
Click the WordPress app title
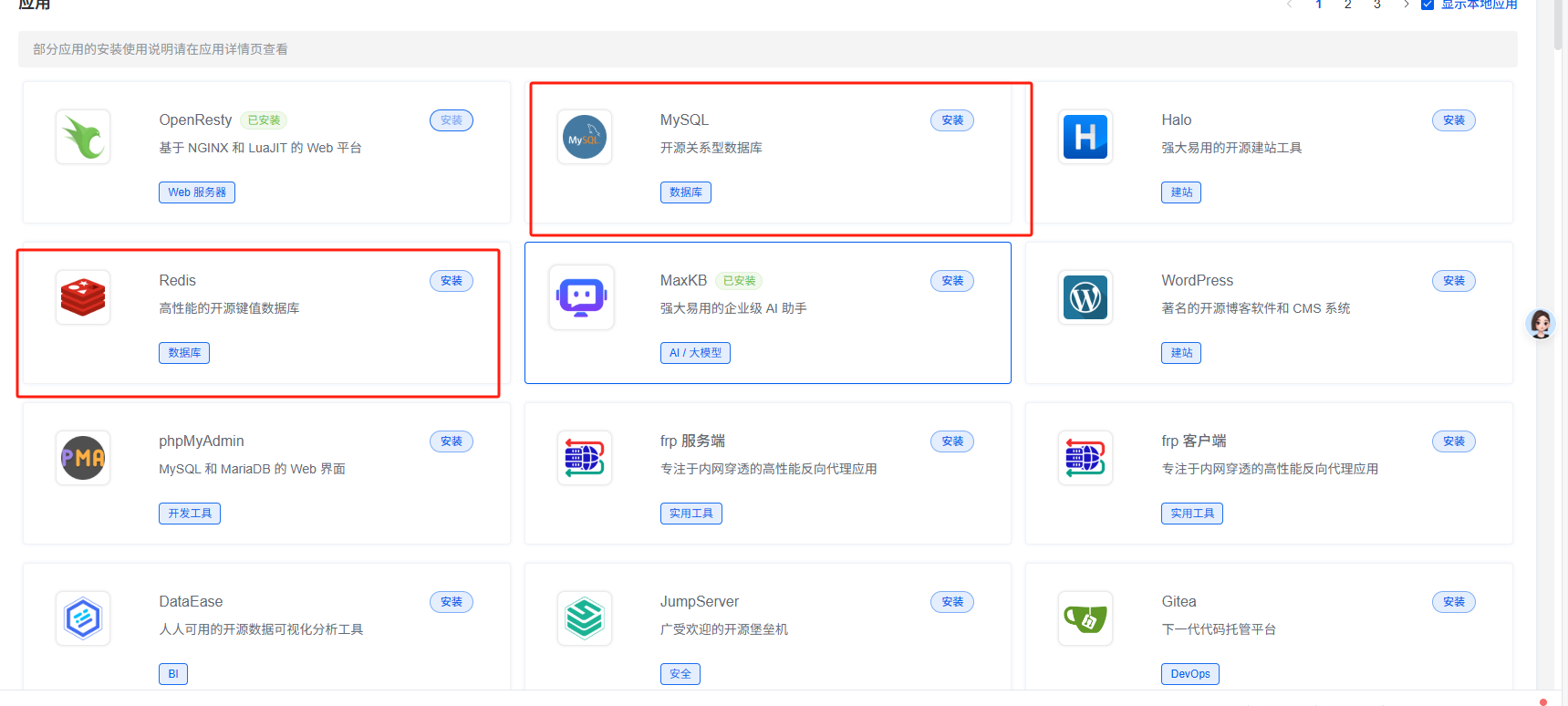click(x=1198, y=281)
